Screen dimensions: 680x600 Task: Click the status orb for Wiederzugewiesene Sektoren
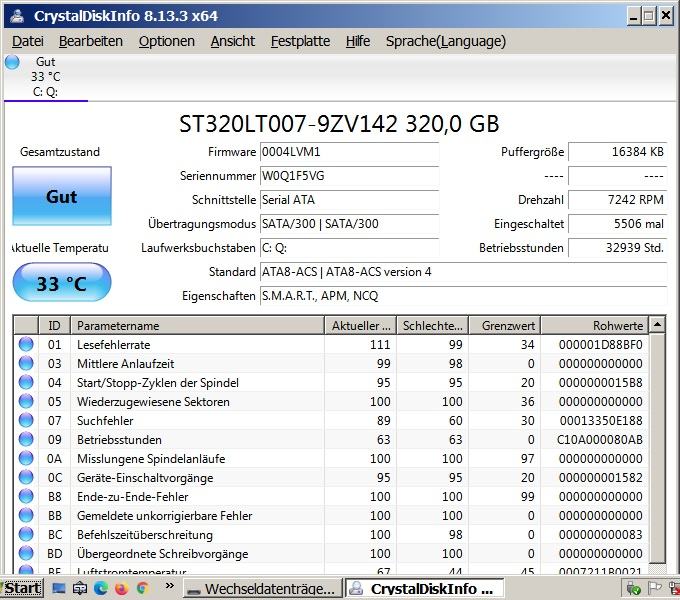[x=26, y=401]
